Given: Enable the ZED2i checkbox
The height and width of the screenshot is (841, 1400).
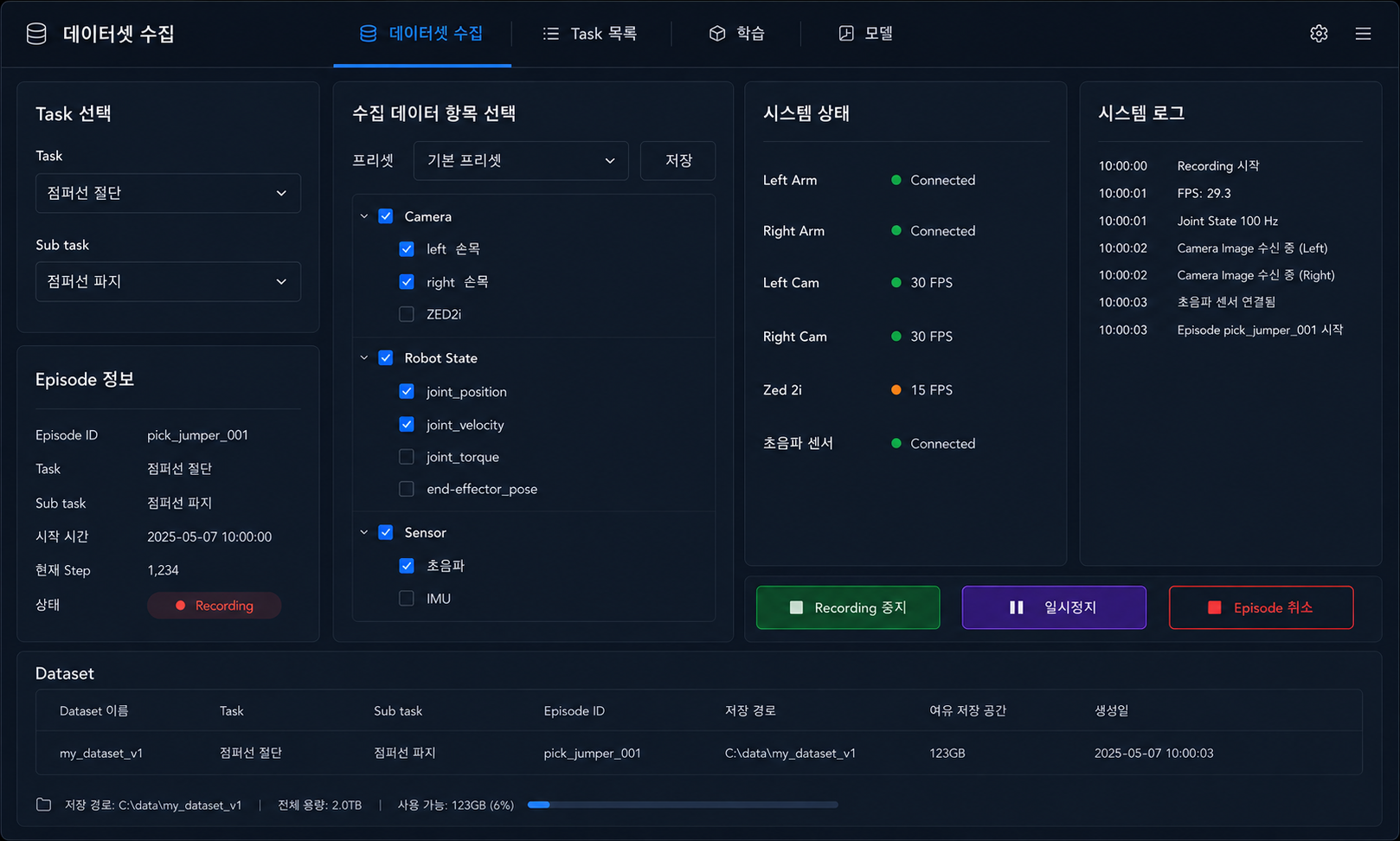Looking at the screenshot, I should coord(407,314).
